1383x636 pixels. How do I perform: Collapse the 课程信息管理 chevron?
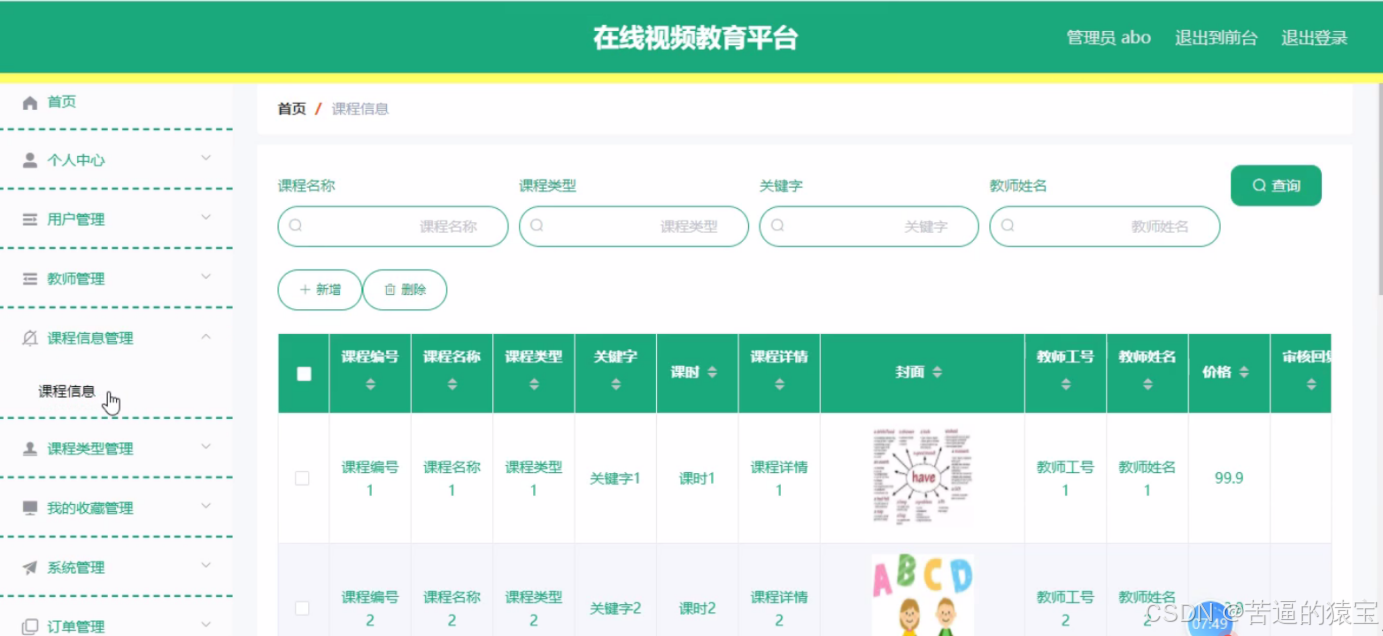[206, 337]
